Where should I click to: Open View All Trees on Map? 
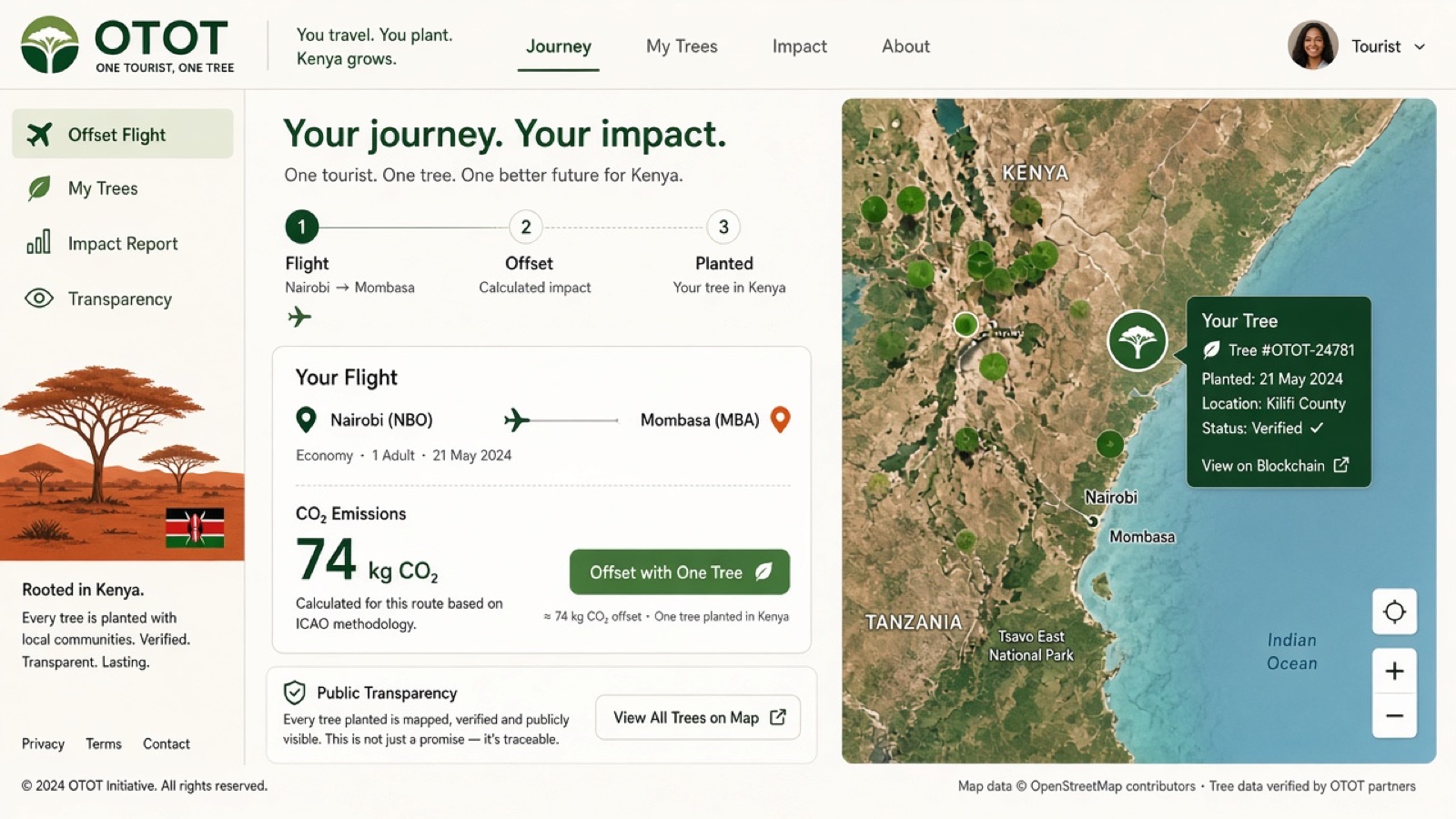(698, 717)
